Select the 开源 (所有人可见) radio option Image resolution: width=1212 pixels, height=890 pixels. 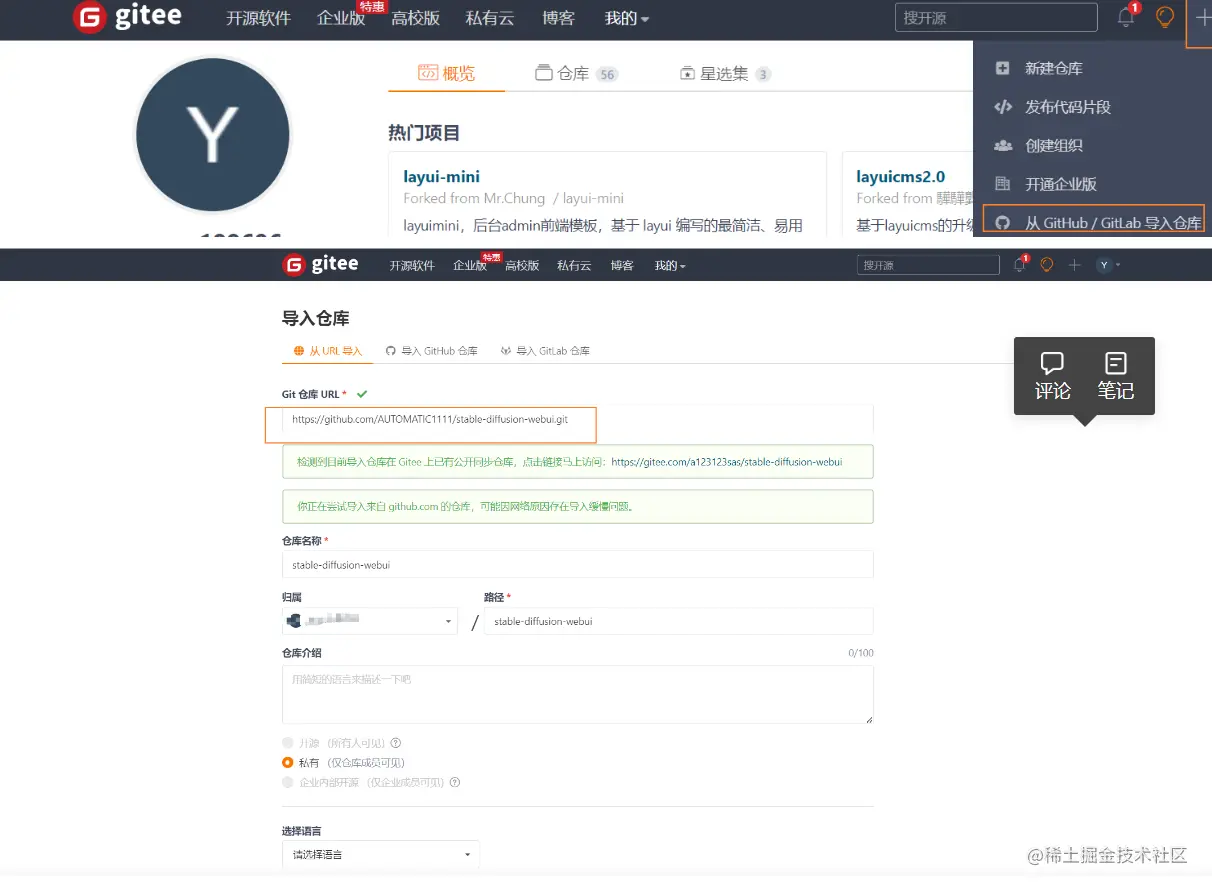pyautogui.click(x=288, y=743)
